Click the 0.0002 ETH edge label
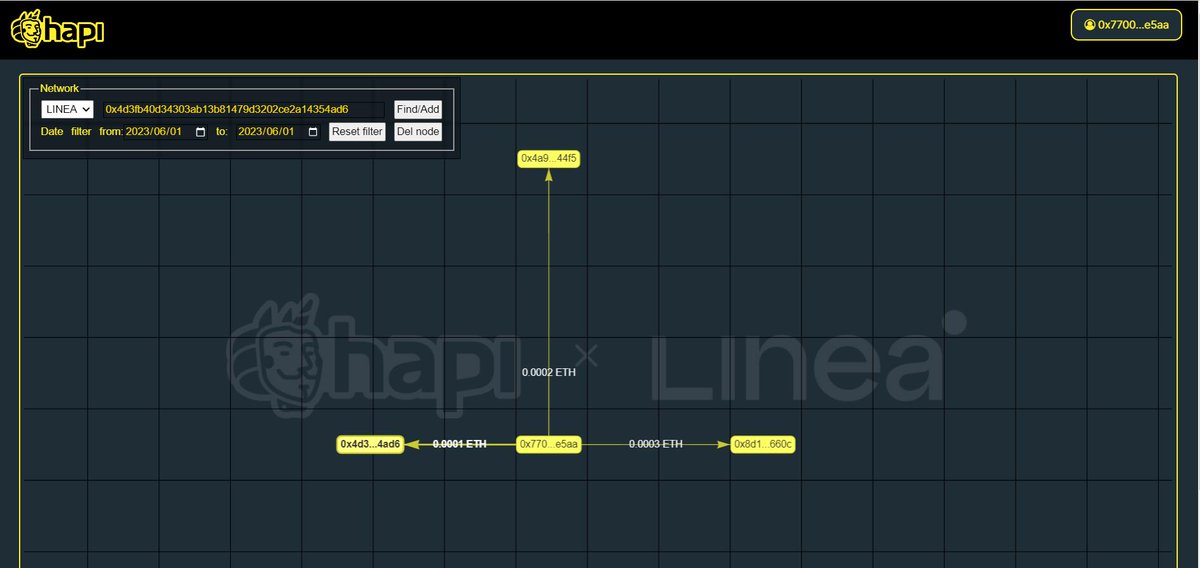The height and width of the screenshot is (568, 1200). coord(549,372)
